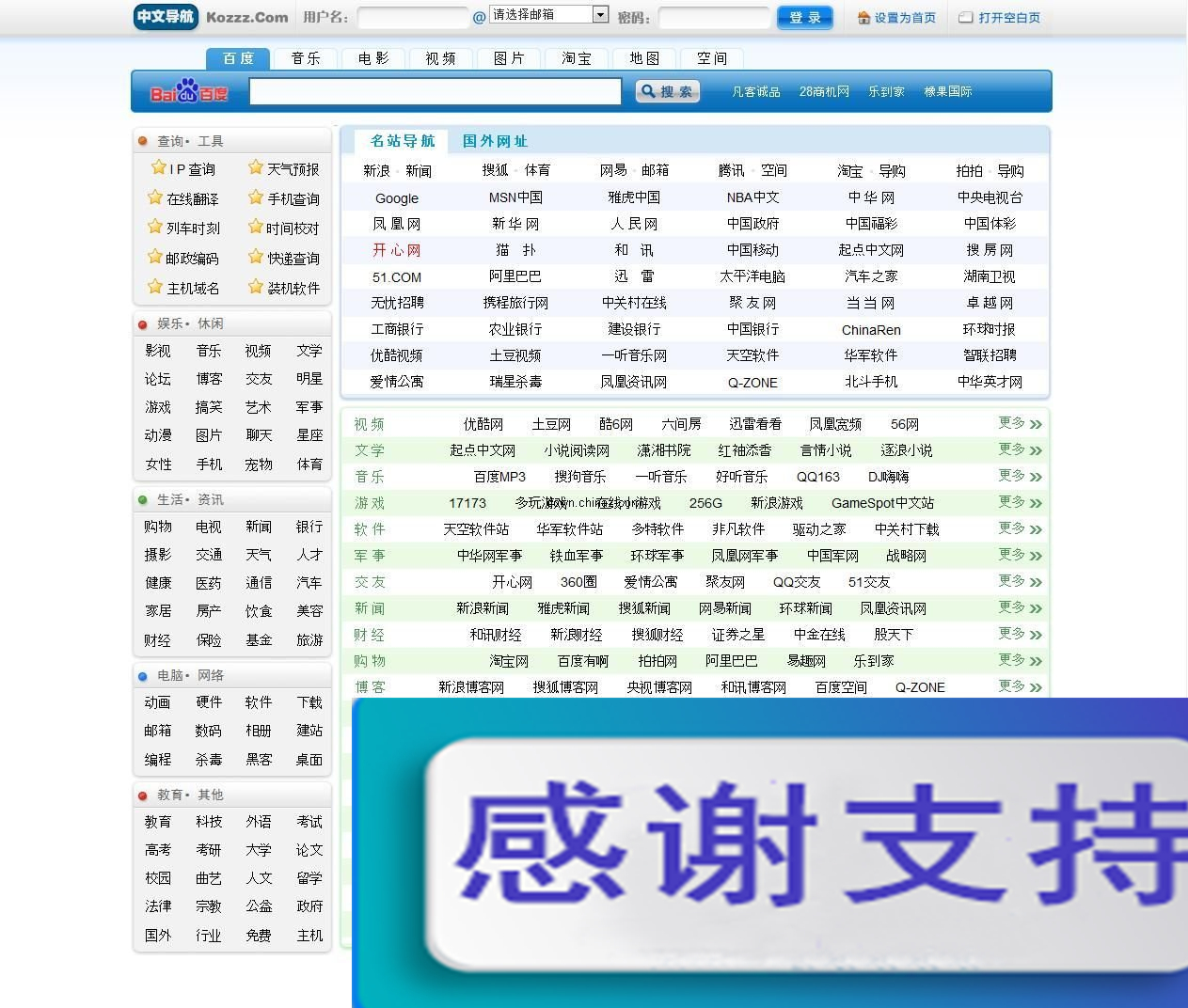
Task: Open the 请选择邮箱 mailbox dropdown
Action: (x=549, y=14)
